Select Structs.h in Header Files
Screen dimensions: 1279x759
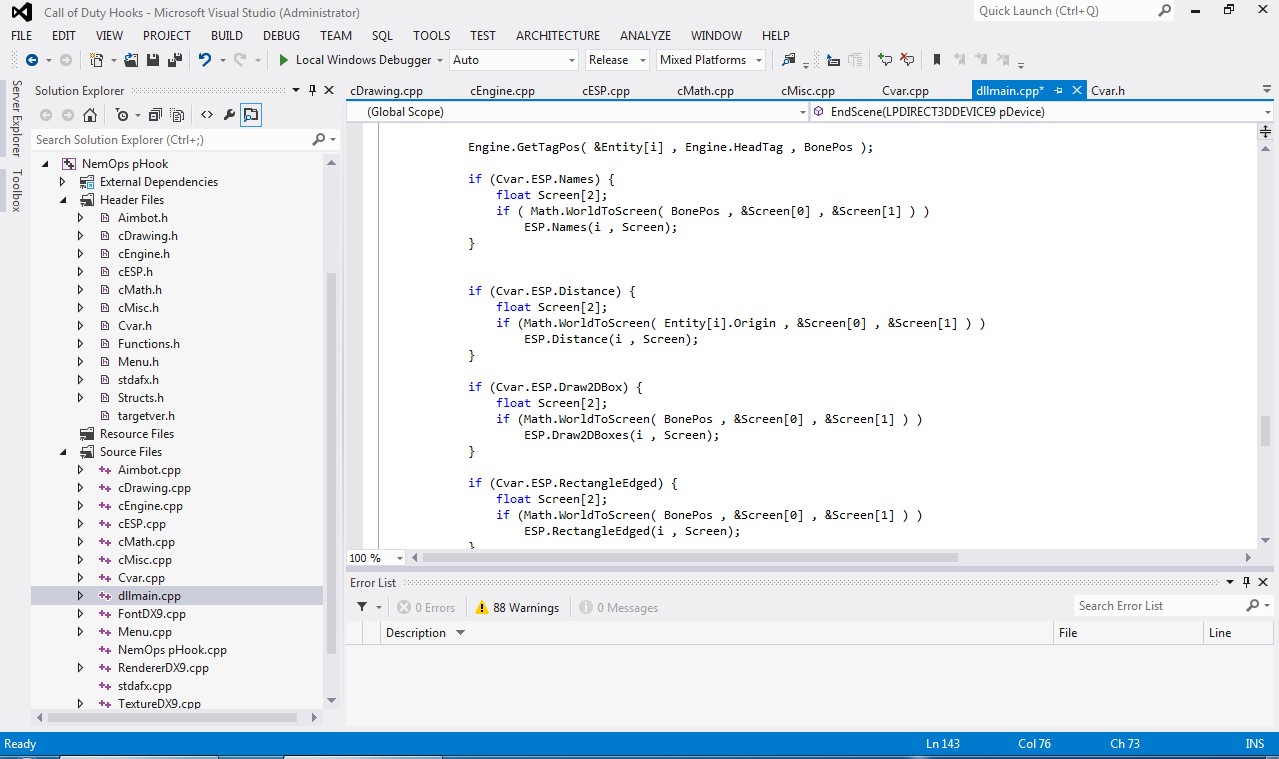[140, 398]
